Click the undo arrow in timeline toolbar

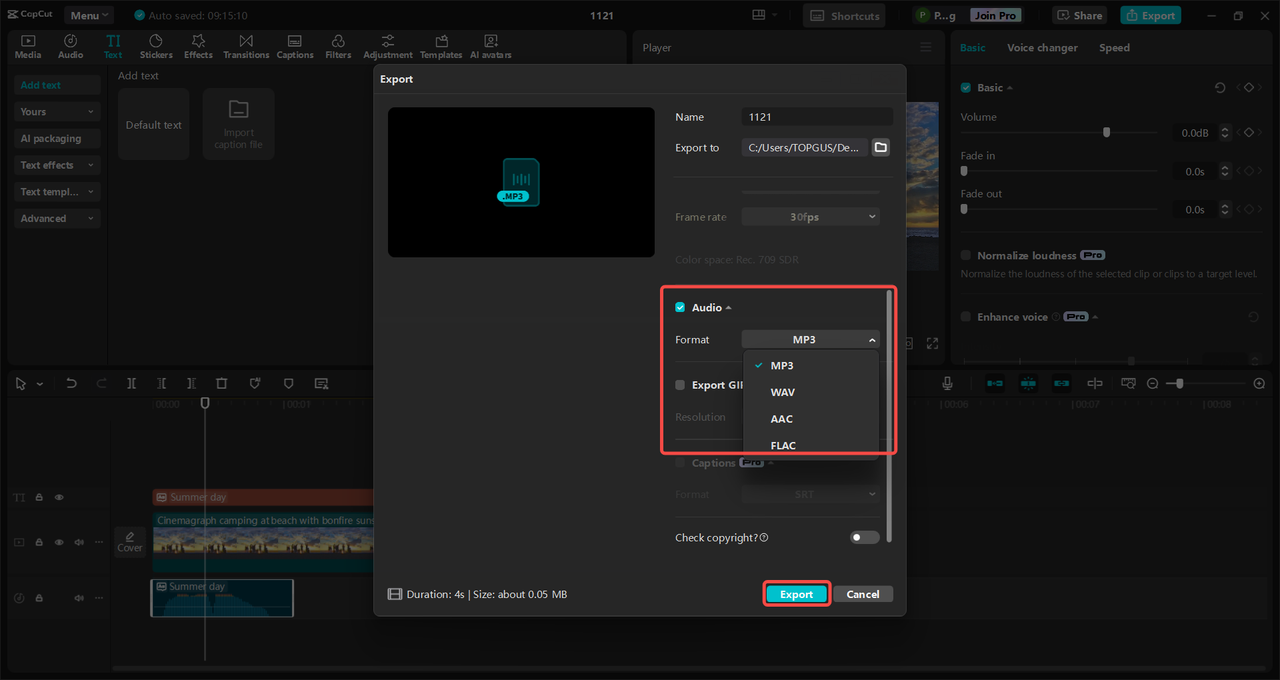pyautogui.click(x=71, y=383)
